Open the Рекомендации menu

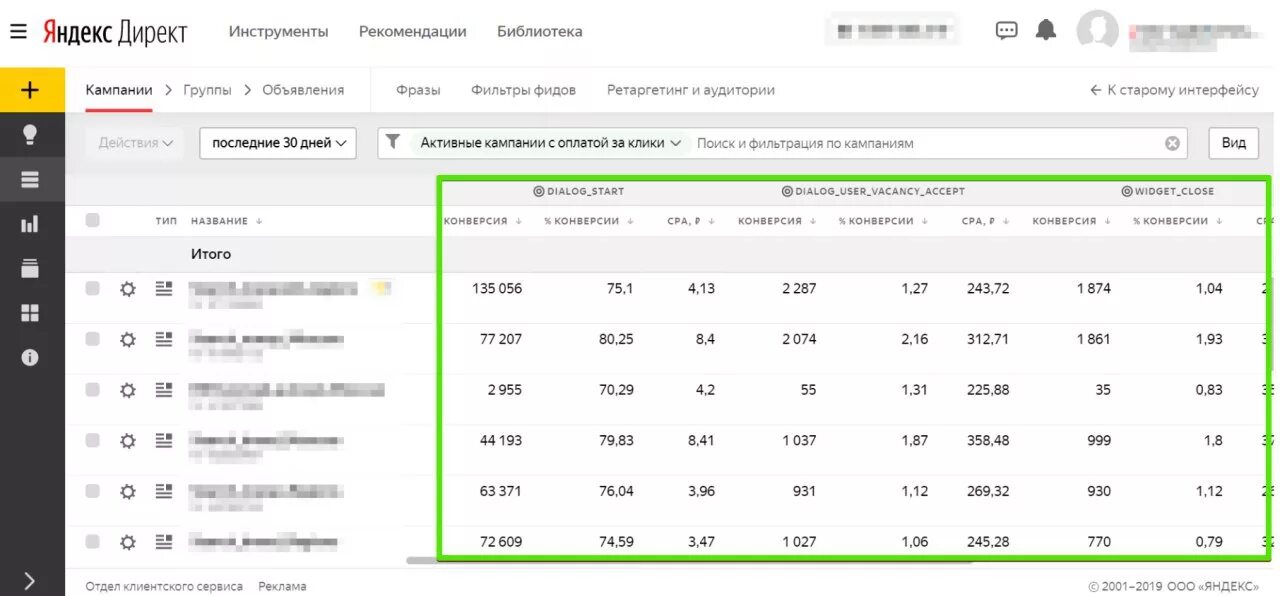pyautogui.click(x=412, y=31)
